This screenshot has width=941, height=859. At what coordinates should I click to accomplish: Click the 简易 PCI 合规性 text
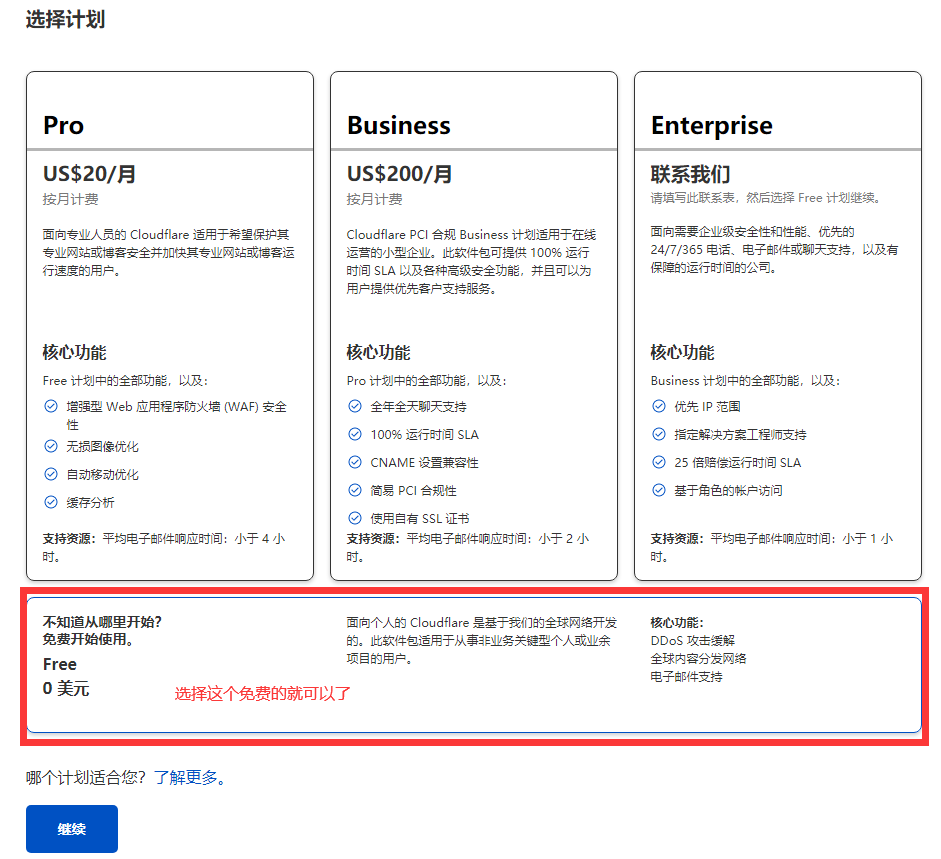pyautogui.click(x=413, y=490)
